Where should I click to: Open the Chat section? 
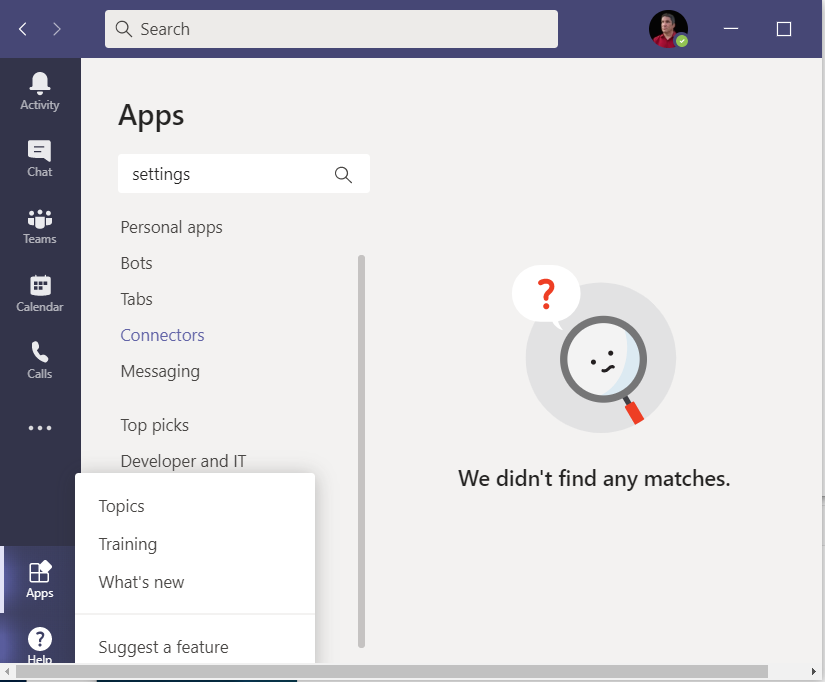click(x=40, y=158)
